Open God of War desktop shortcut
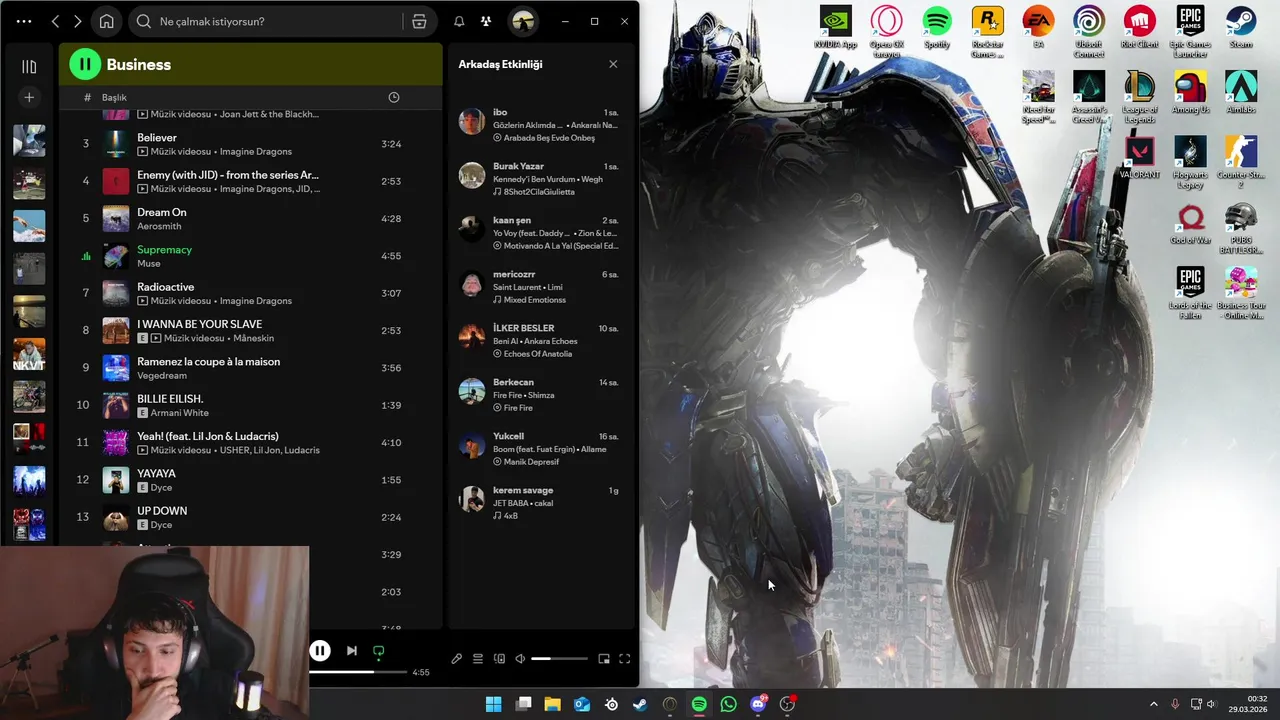The width and height of the screenshot is (1280, 720). (1190, 224)
